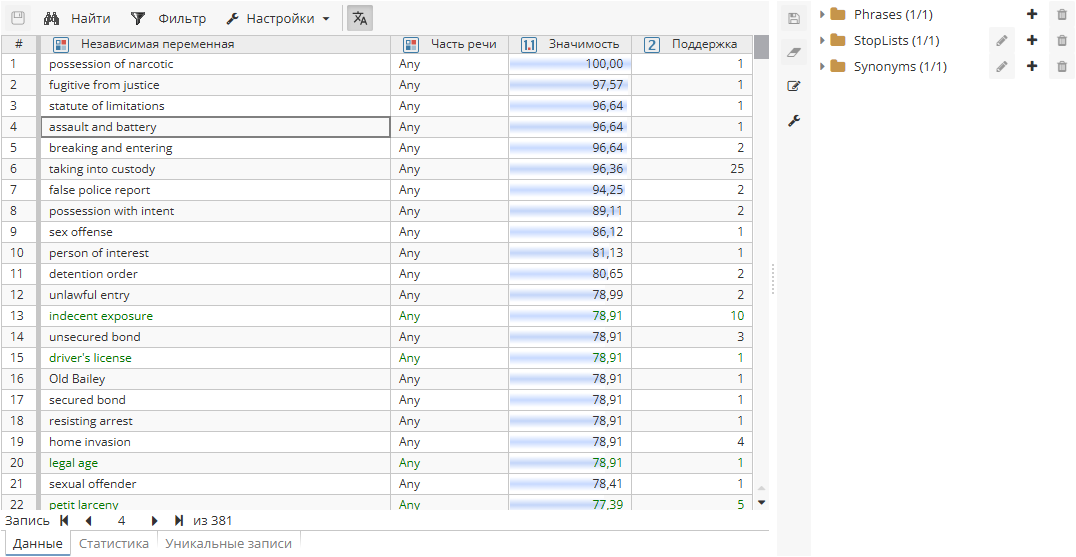Switch to the Уникальные записи tab
1076x557 pixels.
point(229,543)
